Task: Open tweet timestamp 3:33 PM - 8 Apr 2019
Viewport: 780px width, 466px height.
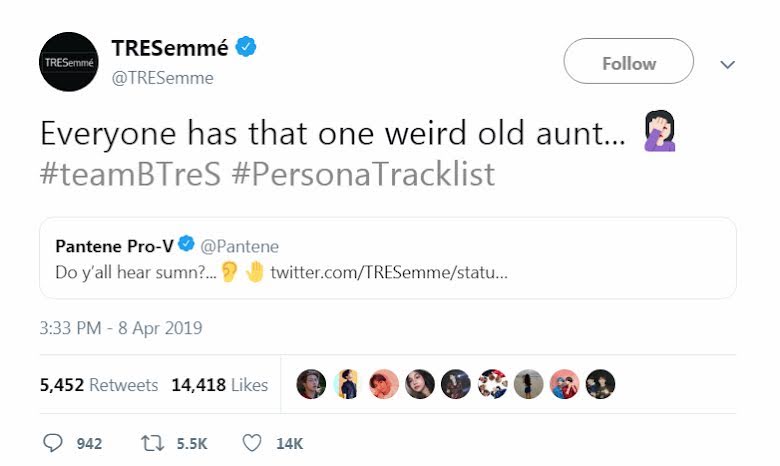Action: [121, 328]
